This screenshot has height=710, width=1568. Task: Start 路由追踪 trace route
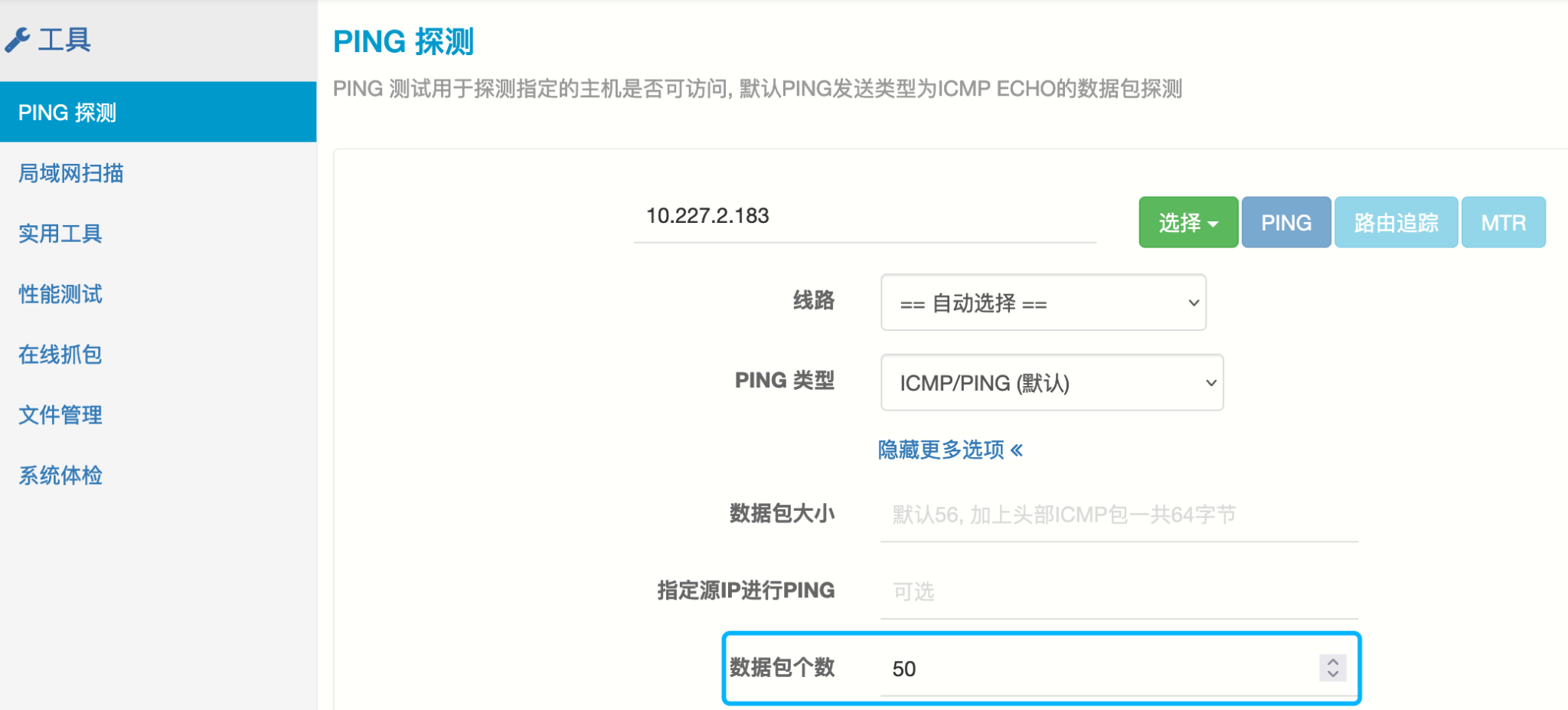click(x=1395, y=223)
